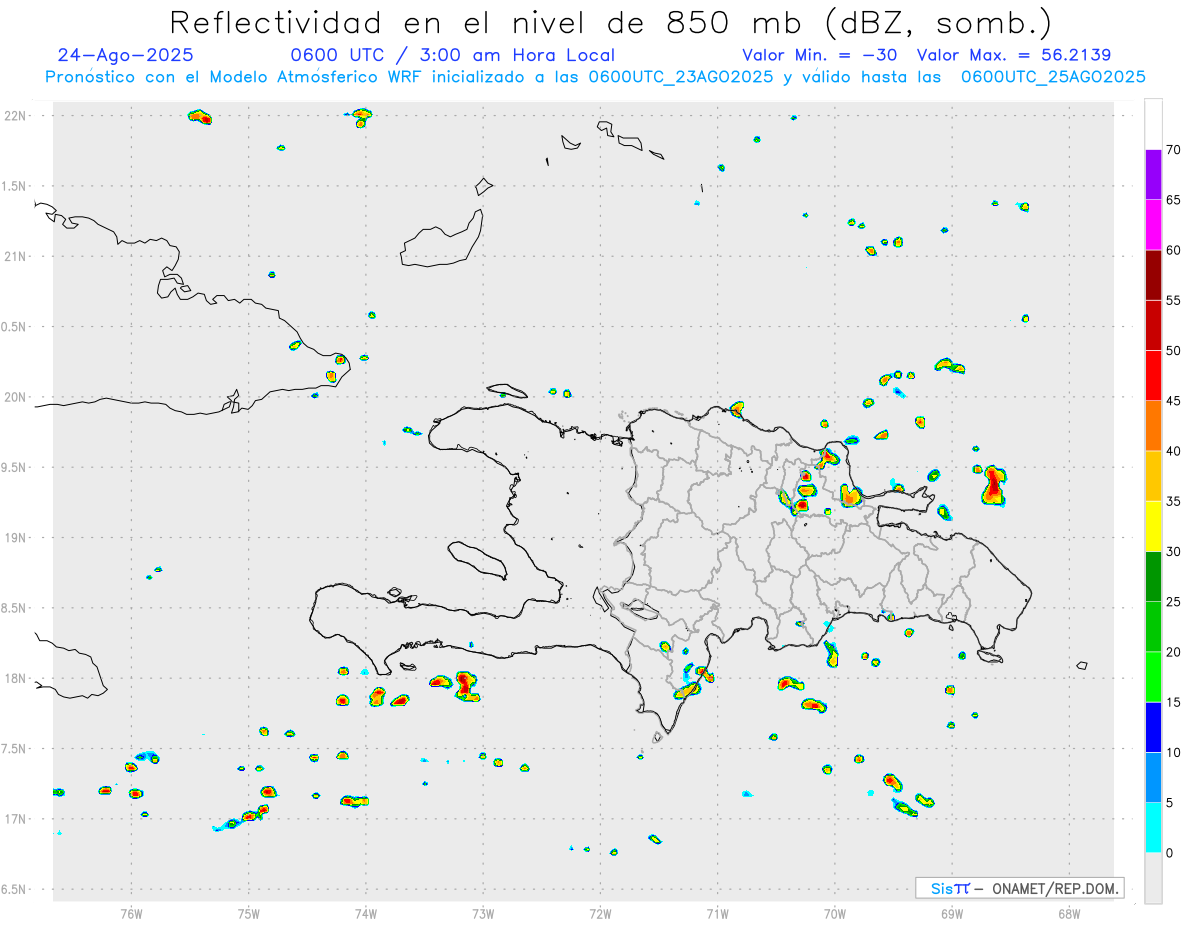The width and height of the screenshot is (1200, 927).
Task: Click the 21N latitude label
Action: pos(16,256)
